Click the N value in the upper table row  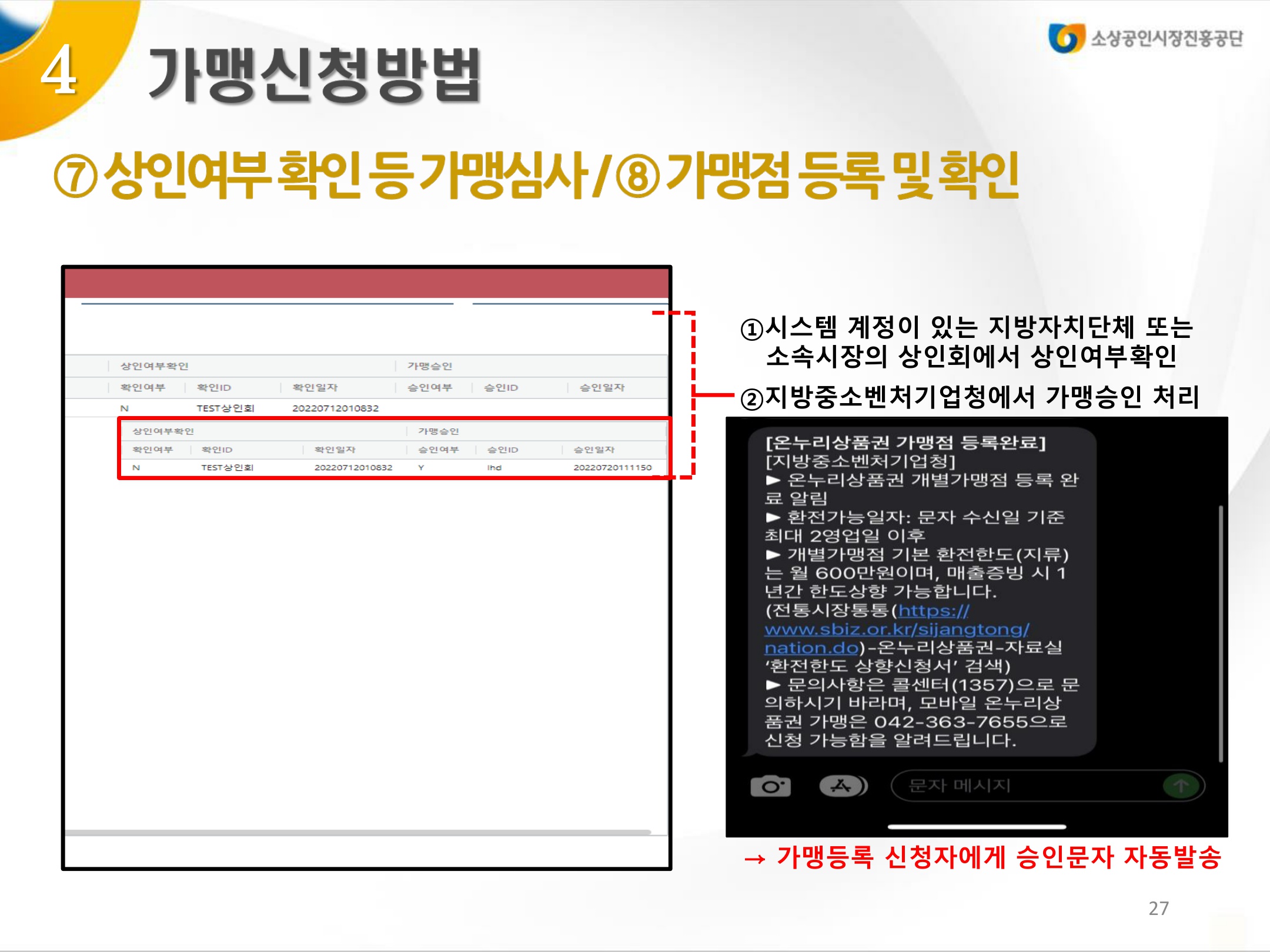(124, 408)
